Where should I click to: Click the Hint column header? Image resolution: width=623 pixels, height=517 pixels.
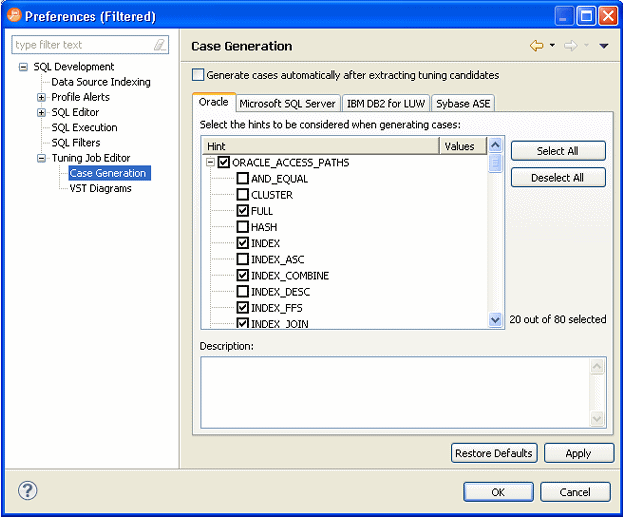coord(321,146)
